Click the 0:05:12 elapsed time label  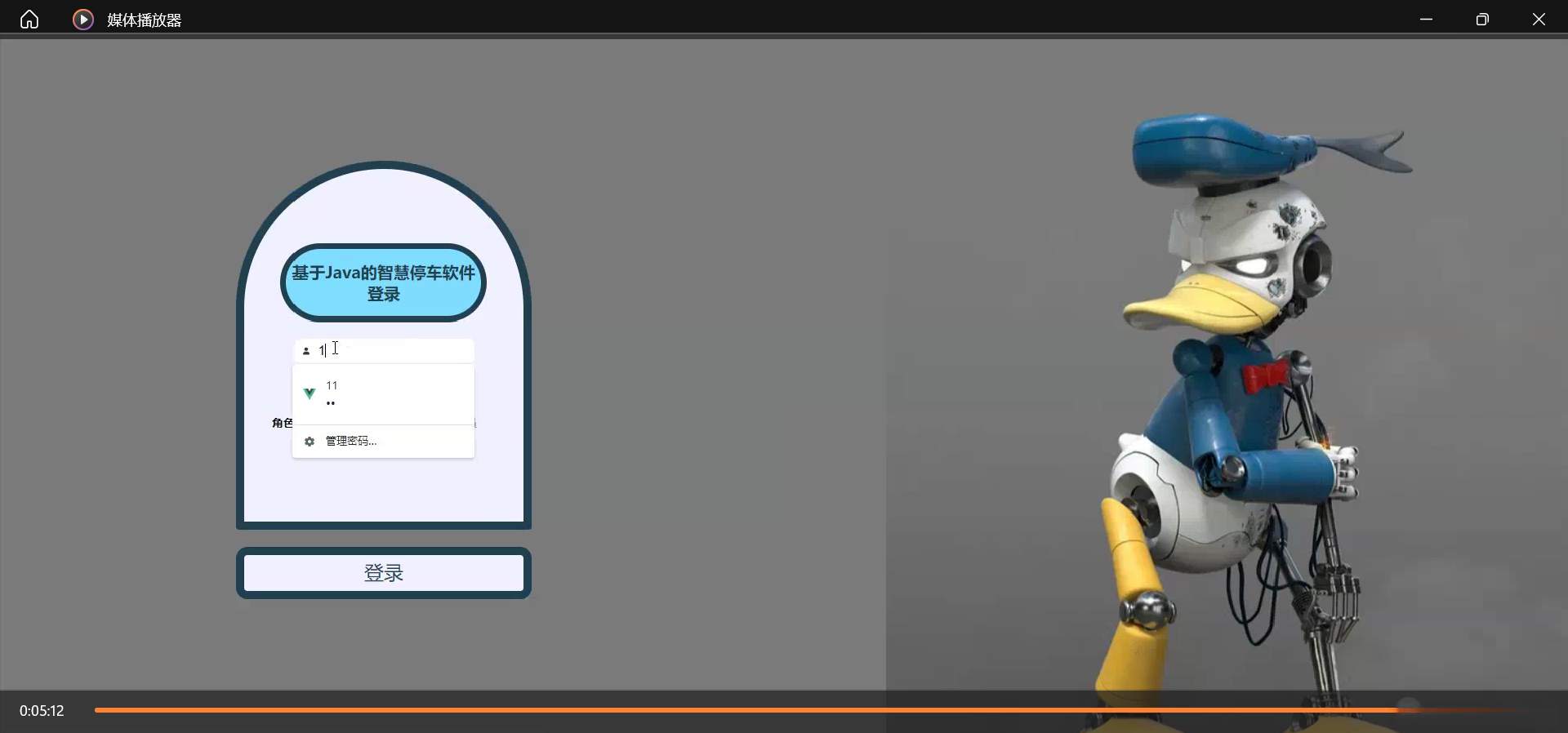tap(42, 711)
